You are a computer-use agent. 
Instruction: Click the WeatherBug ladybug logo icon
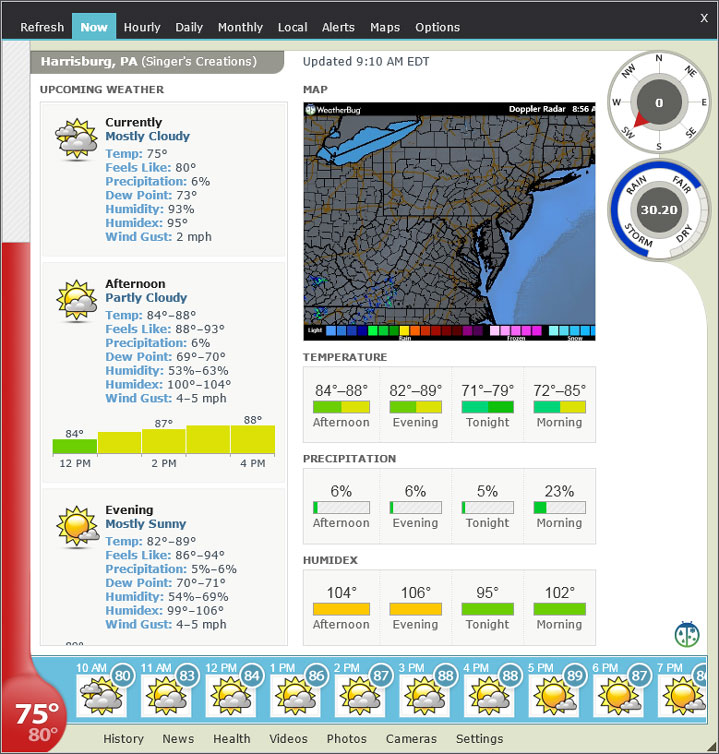pos(687,635)
